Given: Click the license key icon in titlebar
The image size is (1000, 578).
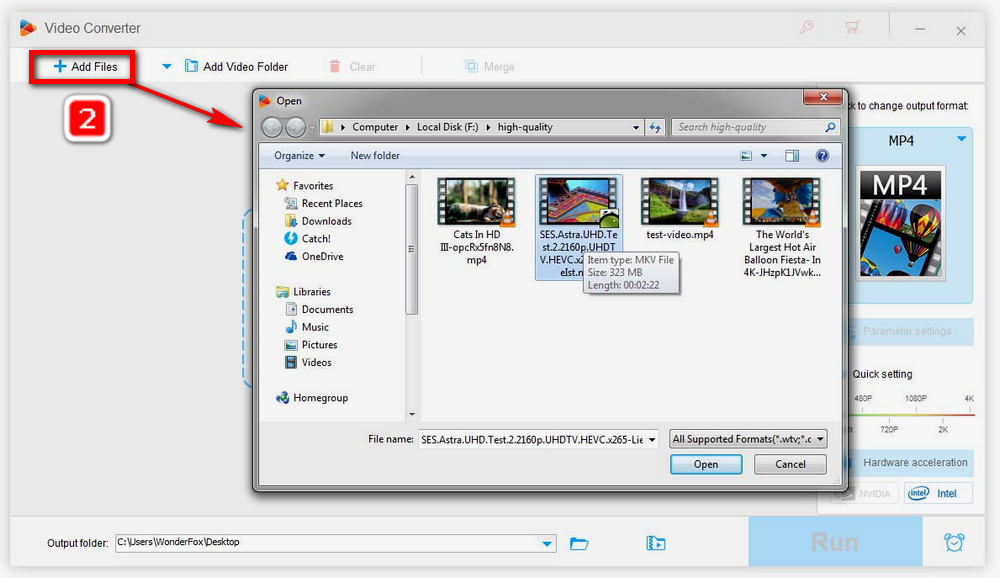Looking at the screenshot, I should tap(806, 28).
